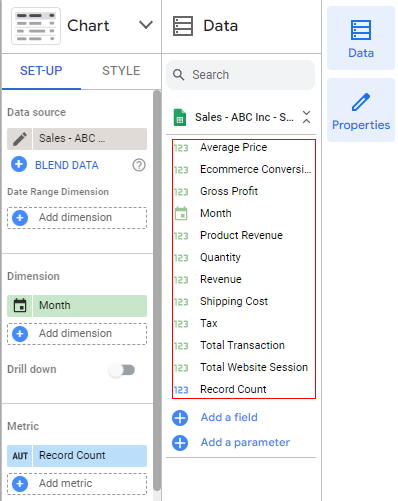This screenshot has height=501, width=398.
Task: Click the calendar icon beside Month field
Action: pyautogui.click(x=181, y=213)
